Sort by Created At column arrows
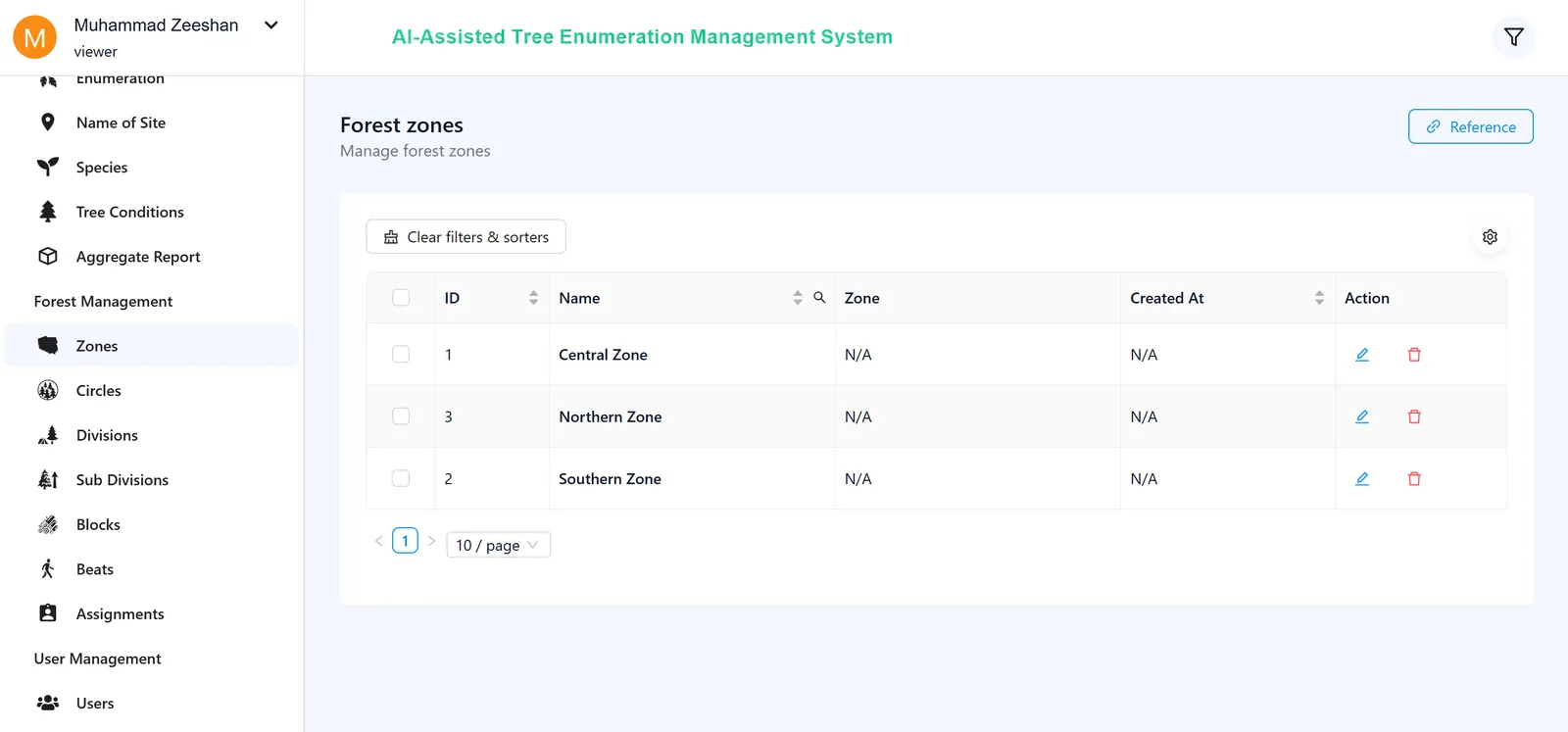Viewport: 1568px width, 732px height. click(1319, 298)
